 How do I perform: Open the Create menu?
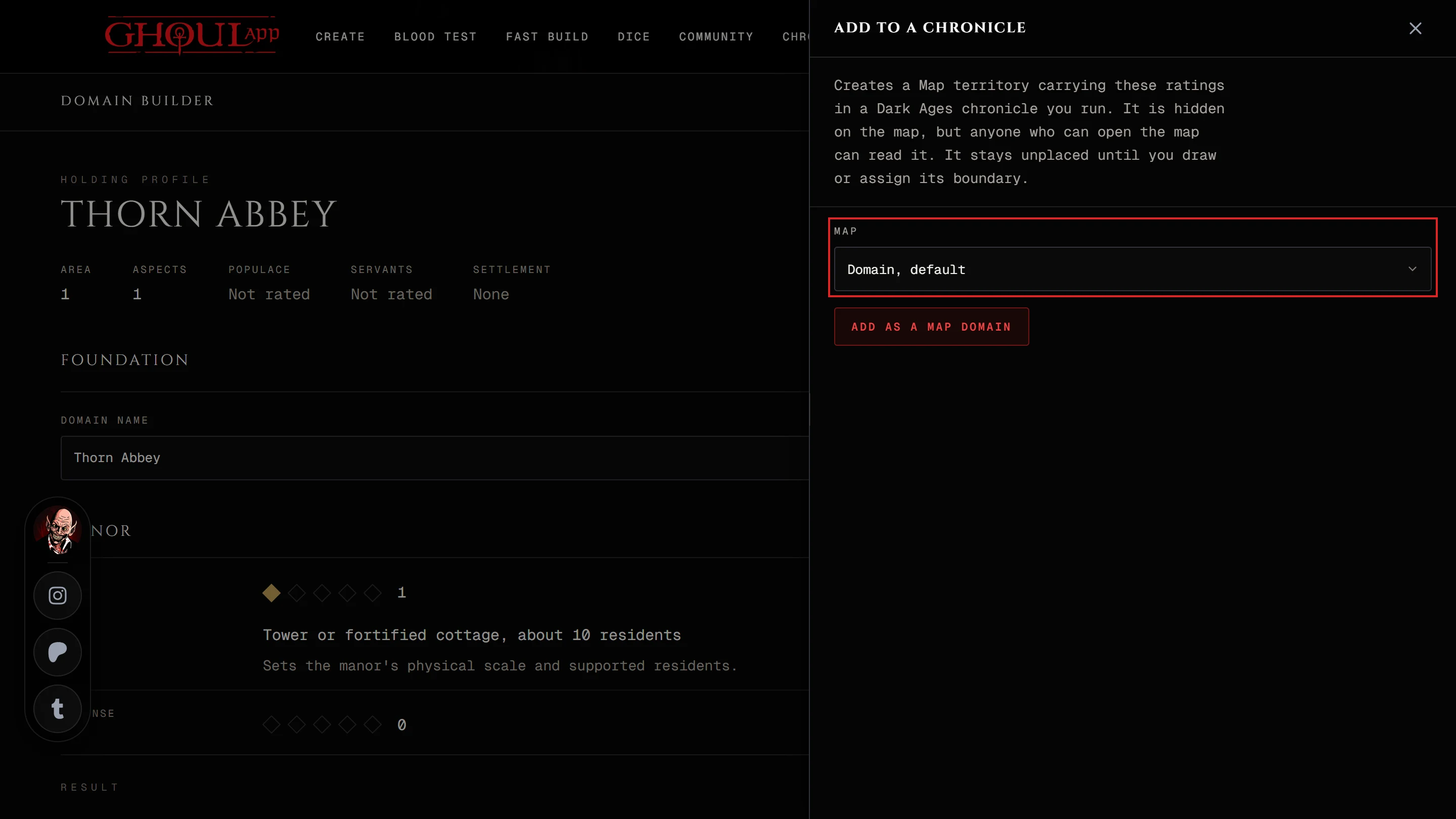click(x=340, y=37)
